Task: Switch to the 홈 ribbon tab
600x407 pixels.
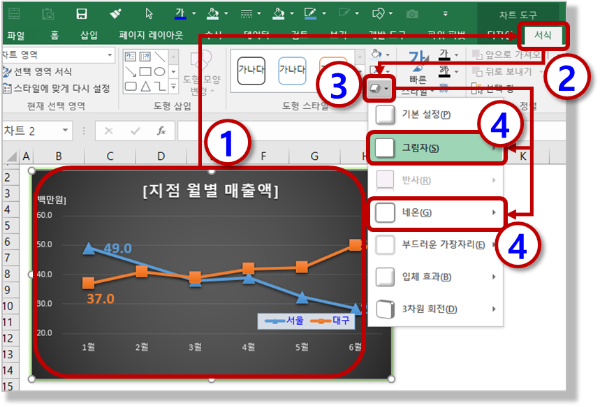Action: click(x=55, y=36)
